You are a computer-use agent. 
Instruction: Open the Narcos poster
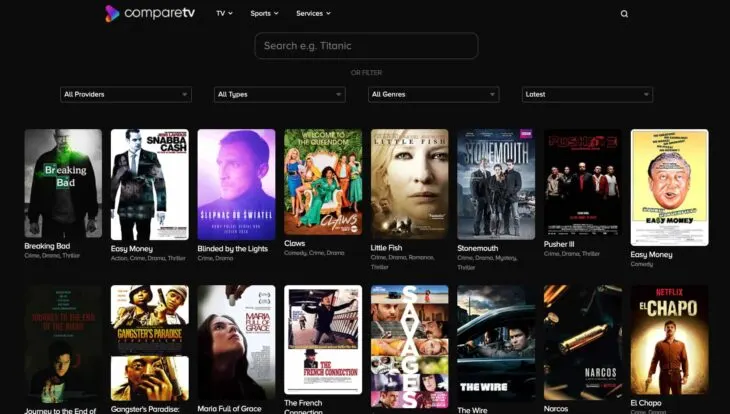pyautogui.click(x=583, y=343)
